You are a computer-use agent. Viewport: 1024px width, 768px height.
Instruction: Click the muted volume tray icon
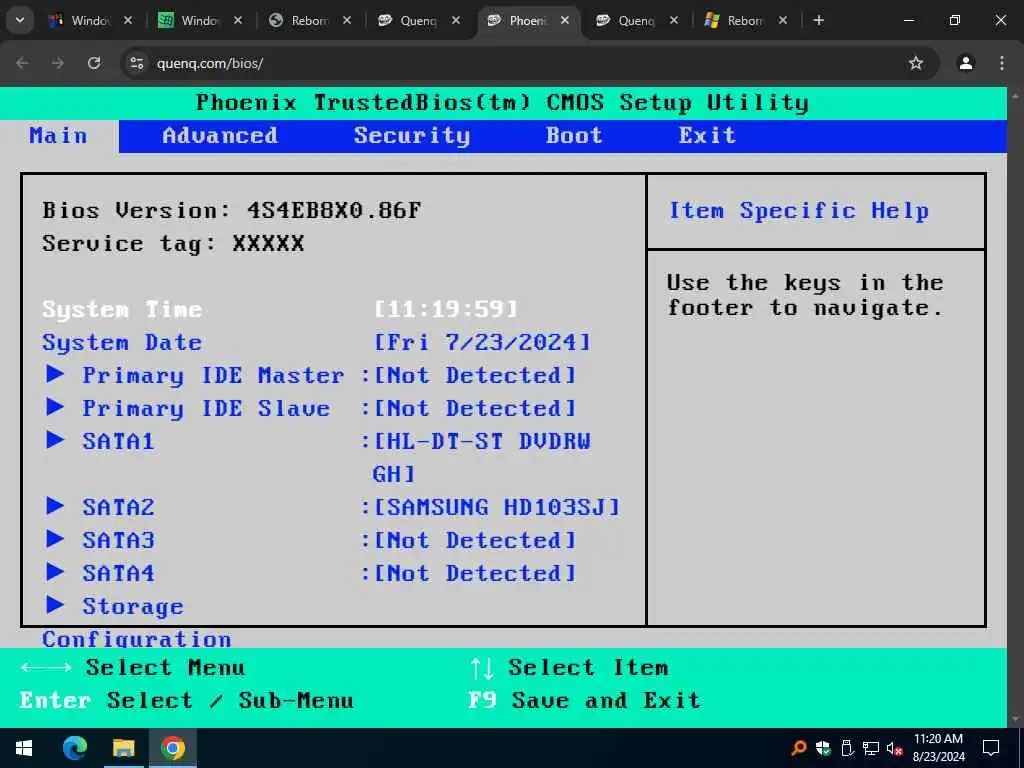[x=895, y=748]
